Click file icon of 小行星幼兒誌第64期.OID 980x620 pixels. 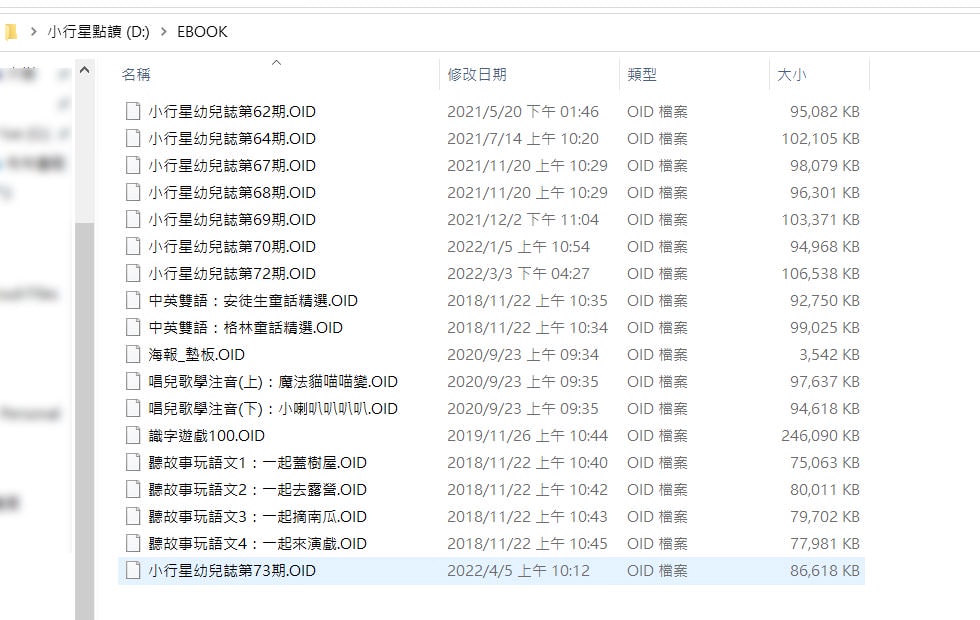point(132,138)
